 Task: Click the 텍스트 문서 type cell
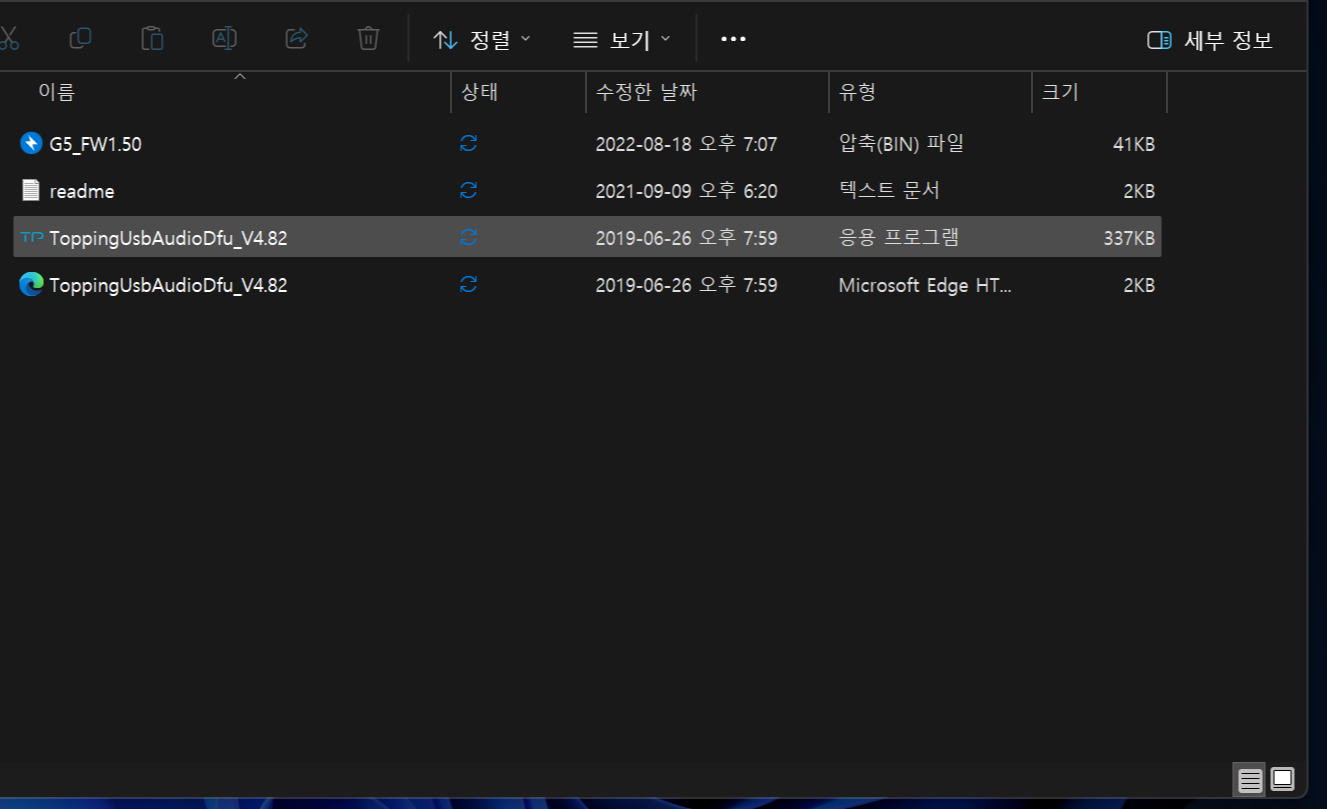889,190
